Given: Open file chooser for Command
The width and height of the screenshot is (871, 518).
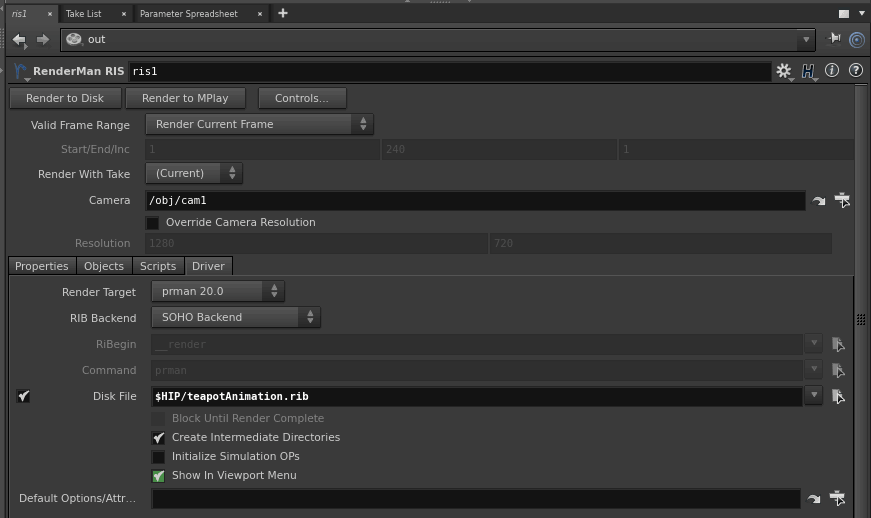Looking at the screenshot, I should coord(838,370).
